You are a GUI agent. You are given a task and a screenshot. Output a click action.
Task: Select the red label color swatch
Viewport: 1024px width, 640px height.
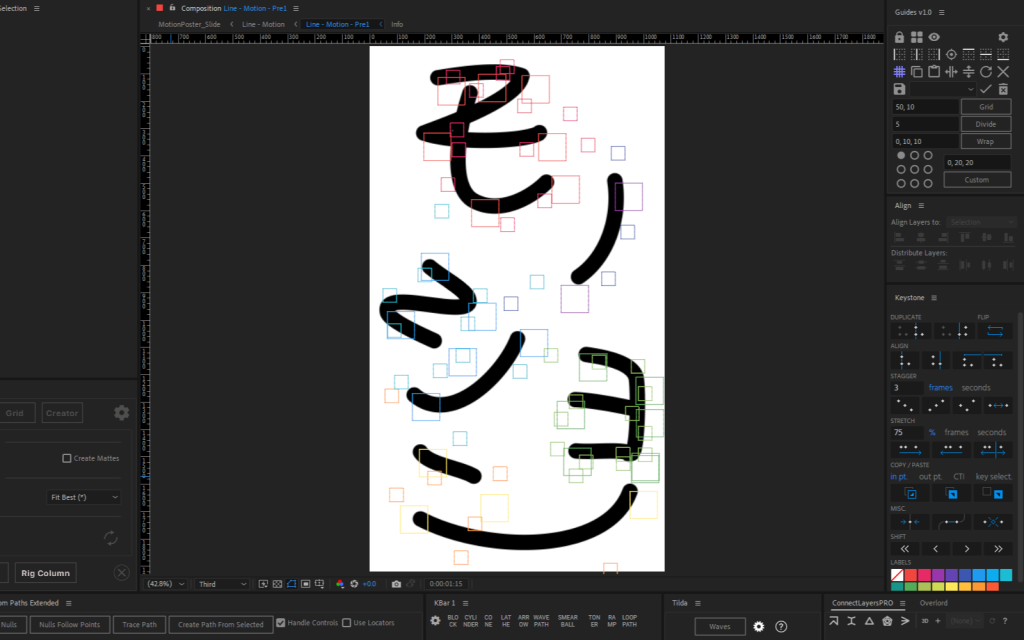(x=910, y=575)
